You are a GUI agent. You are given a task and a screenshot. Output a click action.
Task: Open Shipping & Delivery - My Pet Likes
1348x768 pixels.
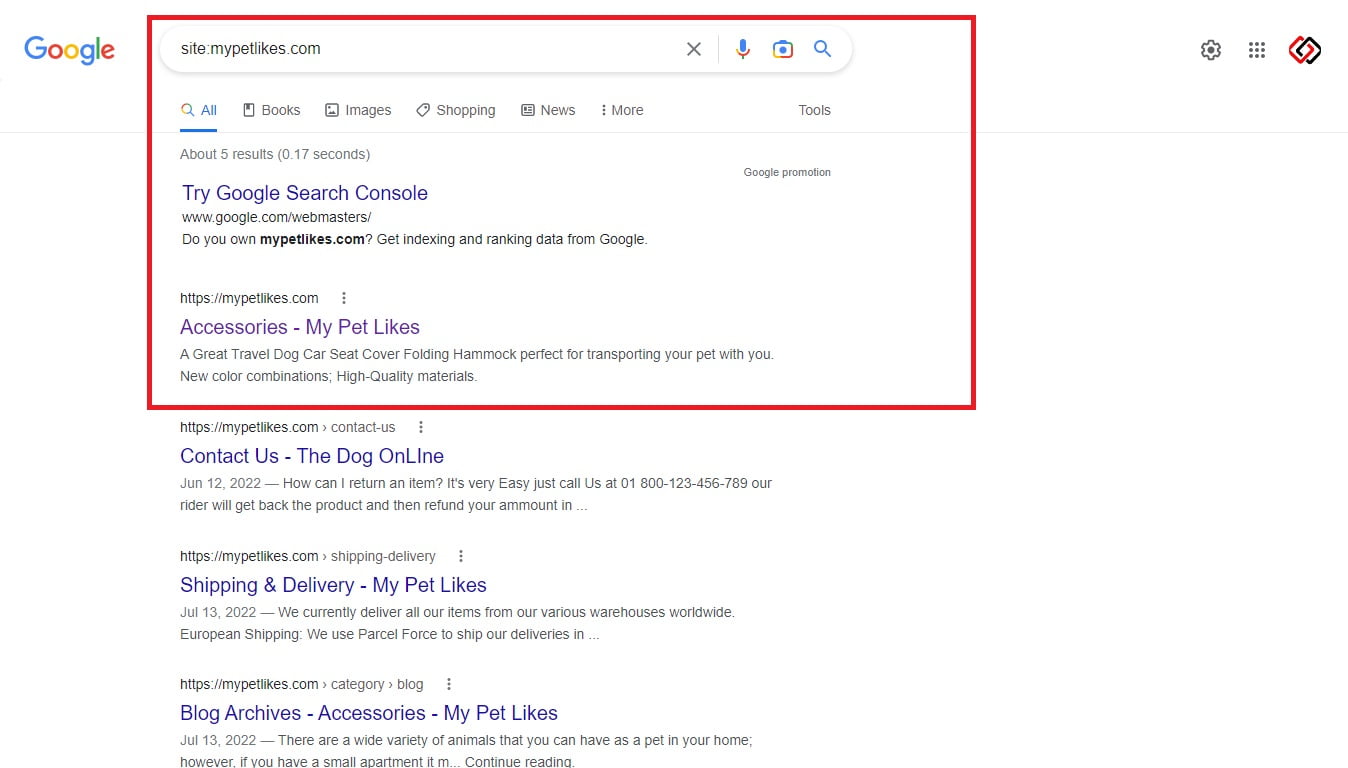point(333,585)
